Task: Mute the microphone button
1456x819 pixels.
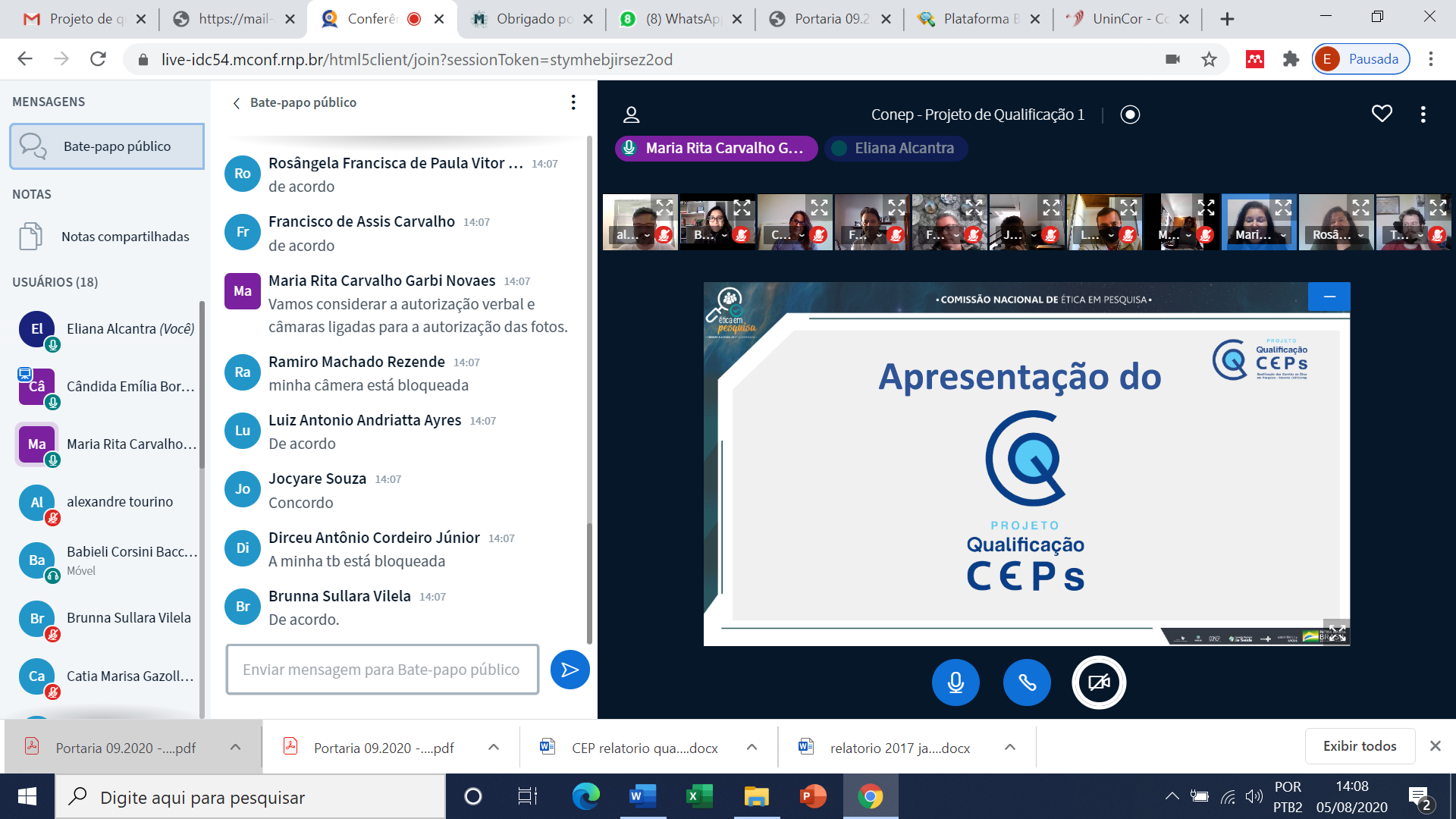Action: 955,682
